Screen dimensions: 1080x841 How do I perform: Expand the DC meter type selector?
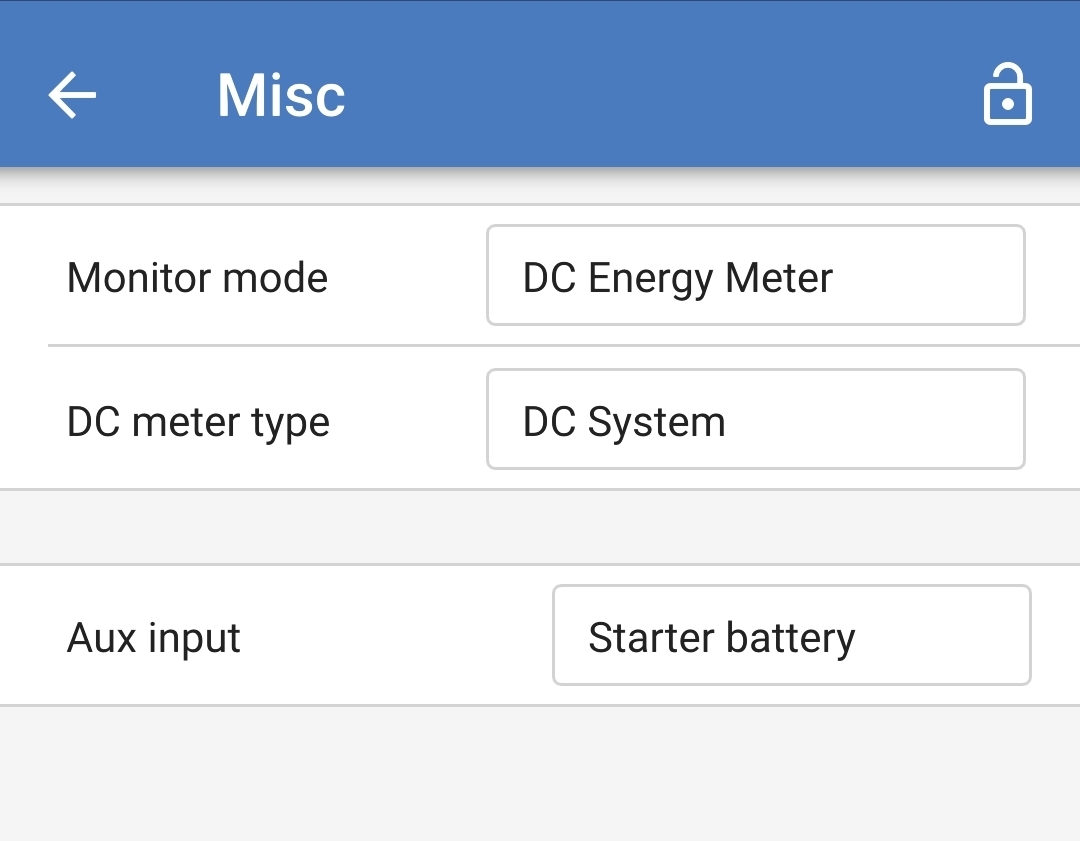pyautogui.click(x=755, y=419)
